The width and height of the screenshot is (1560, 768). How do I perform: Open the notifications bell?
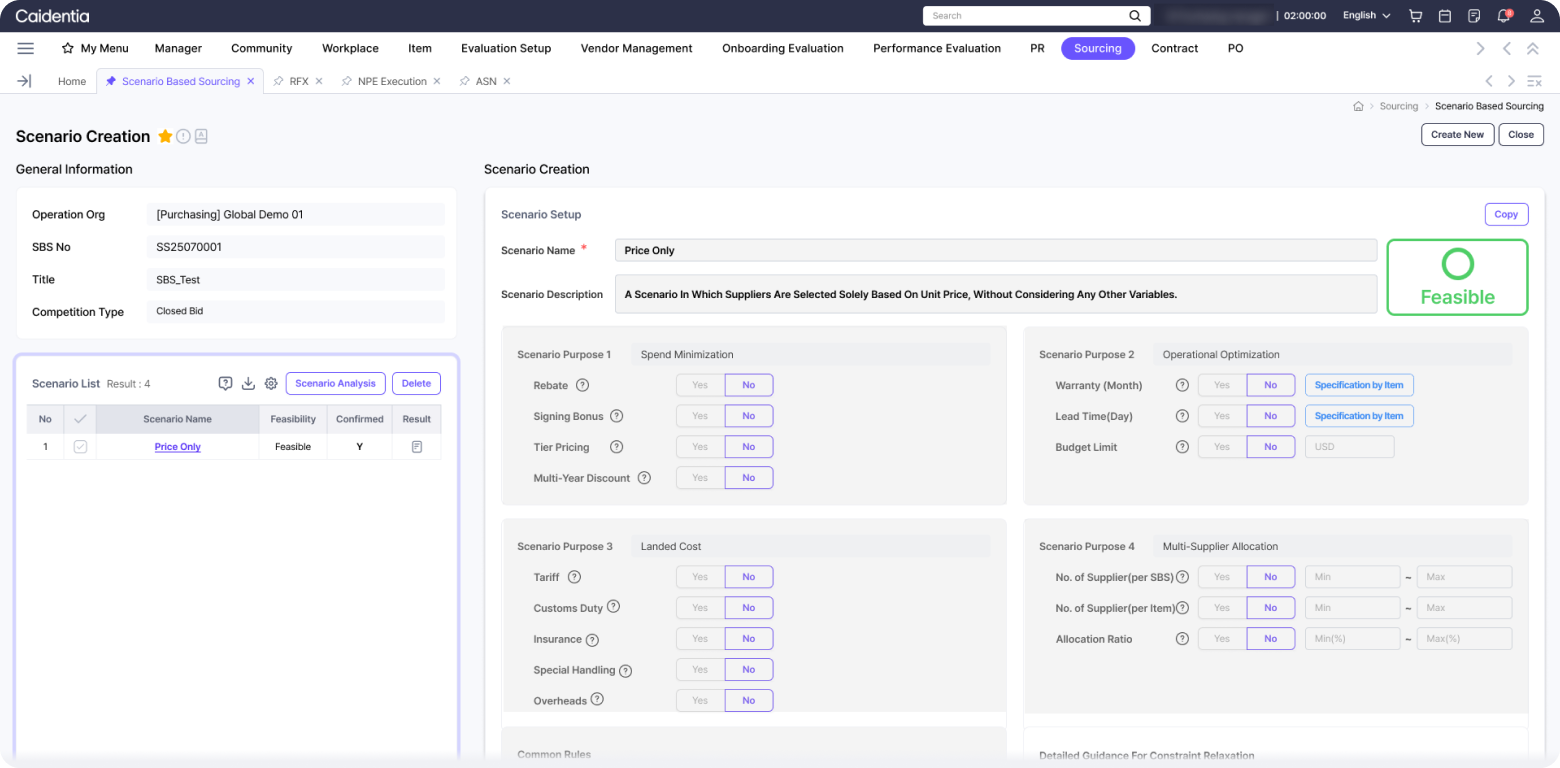pyautogui.click(x=1503, y=16)
